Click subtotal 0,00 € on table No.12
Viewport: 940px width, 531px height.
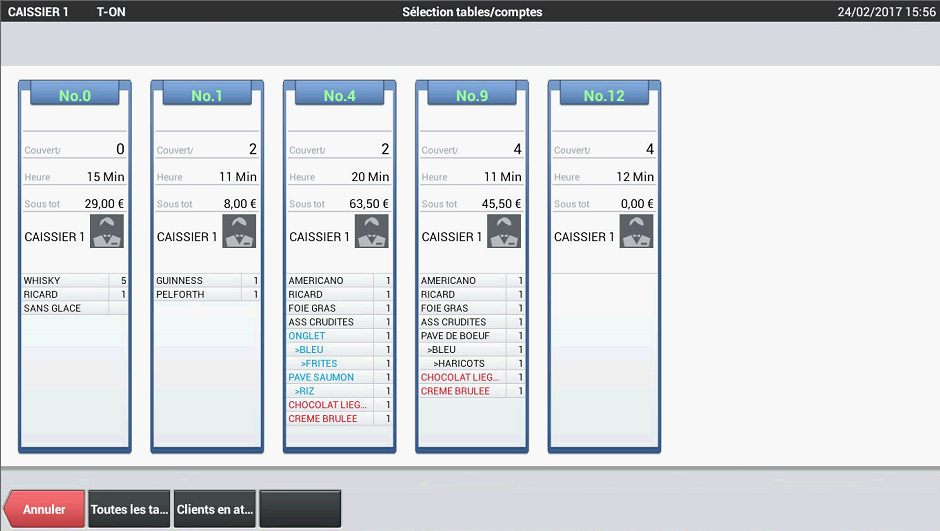click(637, 204)
